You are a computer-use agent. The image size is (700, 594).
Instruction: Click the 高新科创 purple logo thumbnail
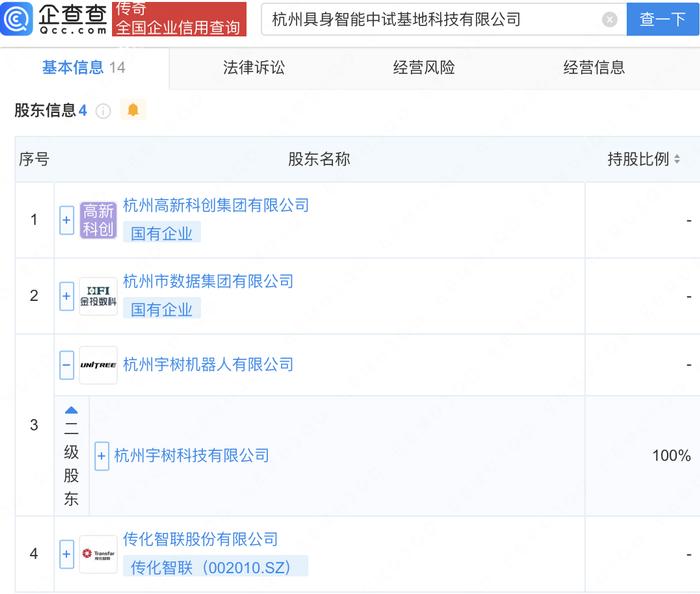98,220
